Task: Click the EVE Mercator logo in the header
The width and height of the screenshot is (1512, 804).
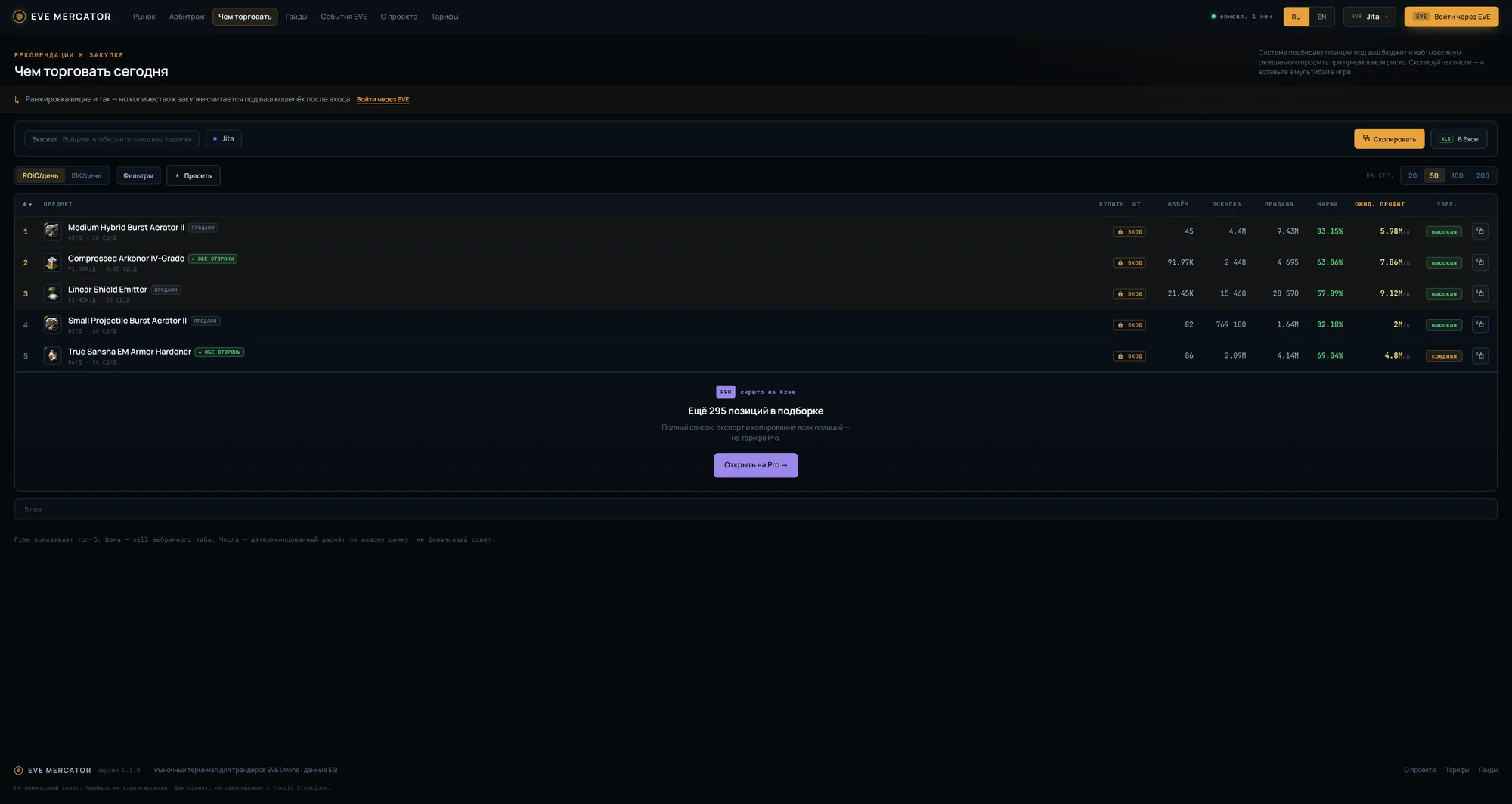Action: click(62, 17)
